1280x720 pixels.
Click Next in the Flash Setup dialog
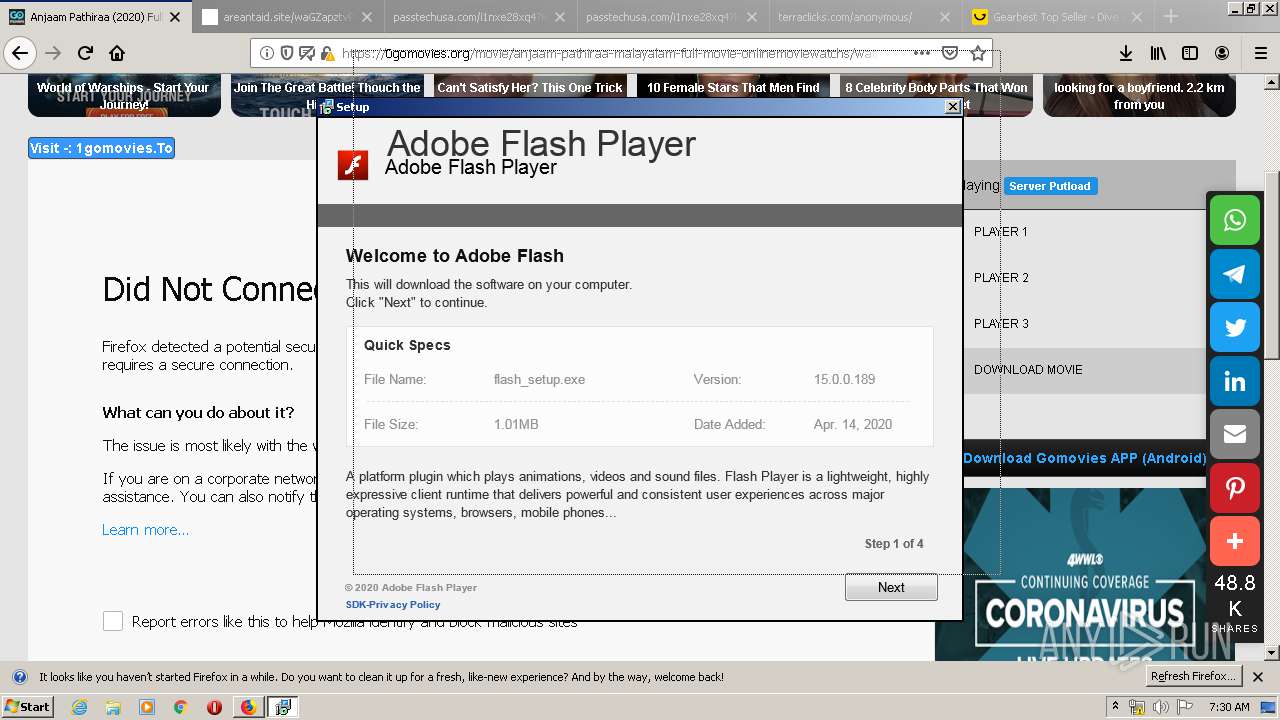pyautogui.click(x=891, y=587)
